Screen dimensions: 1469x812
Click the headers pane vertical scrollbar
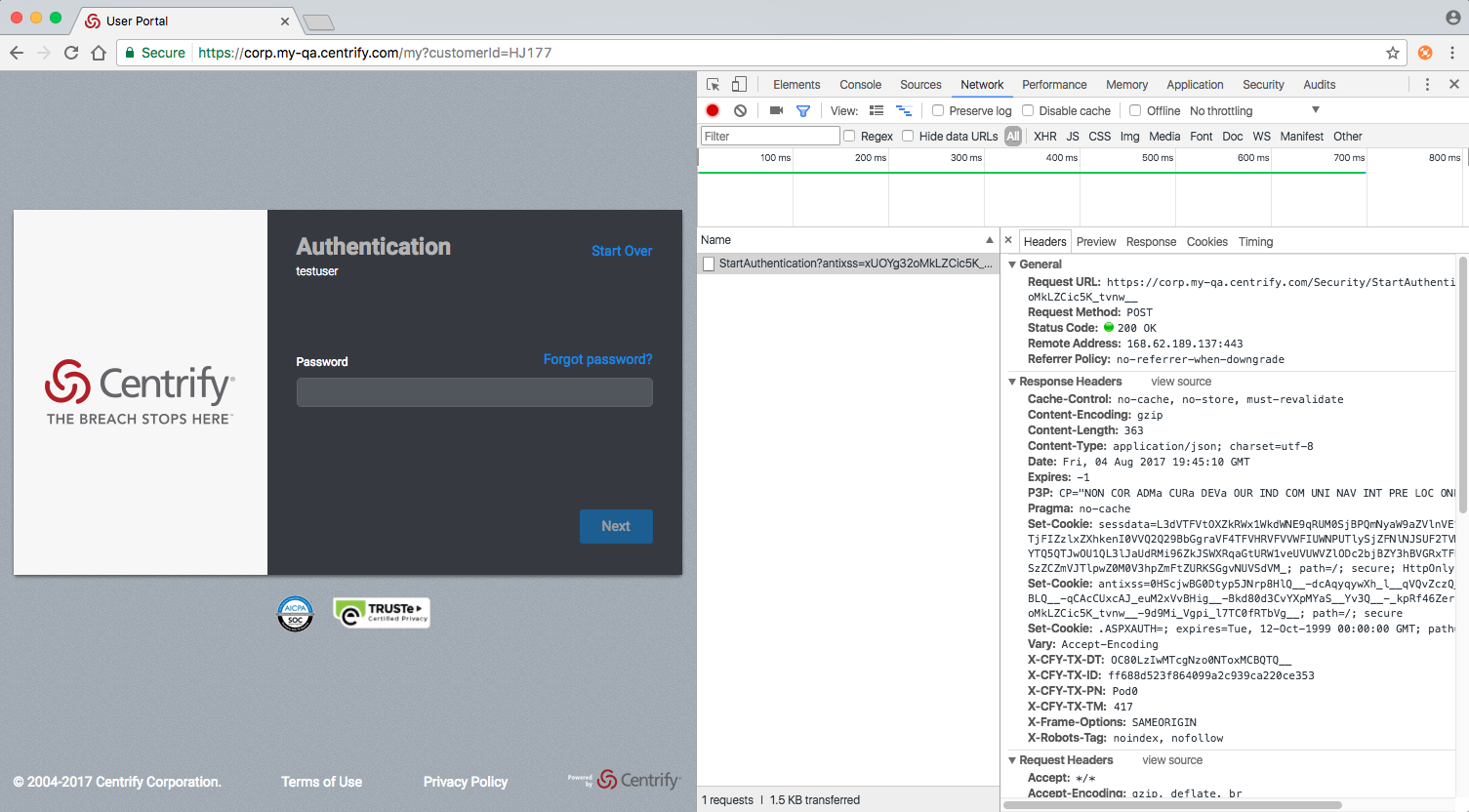(x=1462, y=385)
